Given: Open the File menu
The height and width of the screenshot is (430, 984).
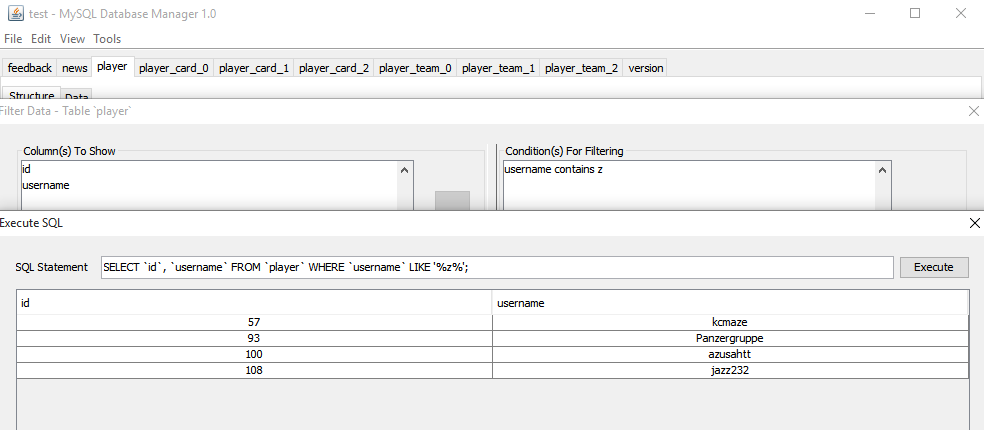Looking at the screenshot, I should [13, 39].
